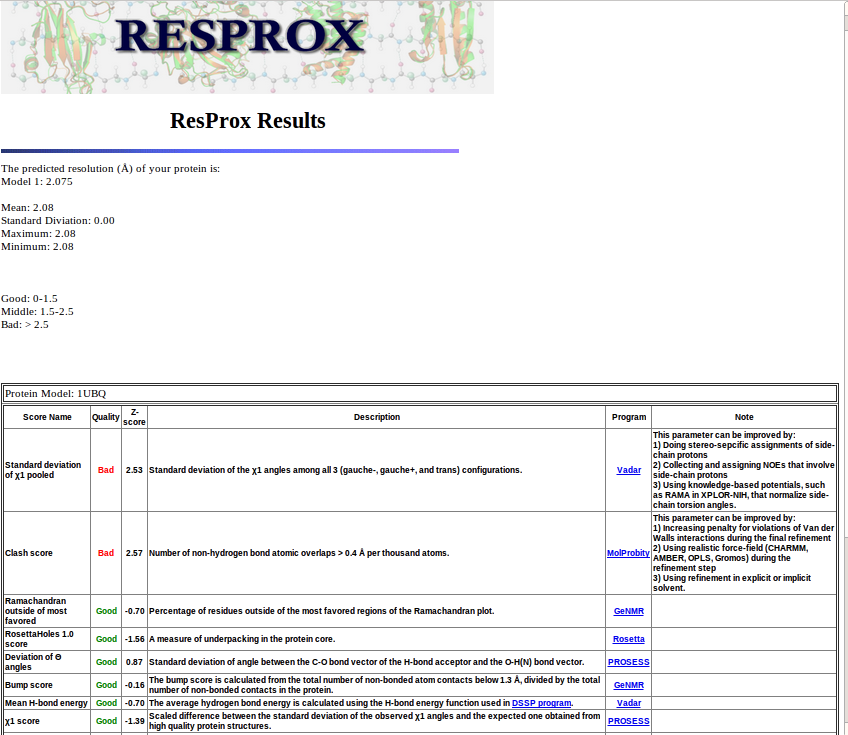
Task: Click the predicted resolution intro sentence
Action: tap(110, 169)
